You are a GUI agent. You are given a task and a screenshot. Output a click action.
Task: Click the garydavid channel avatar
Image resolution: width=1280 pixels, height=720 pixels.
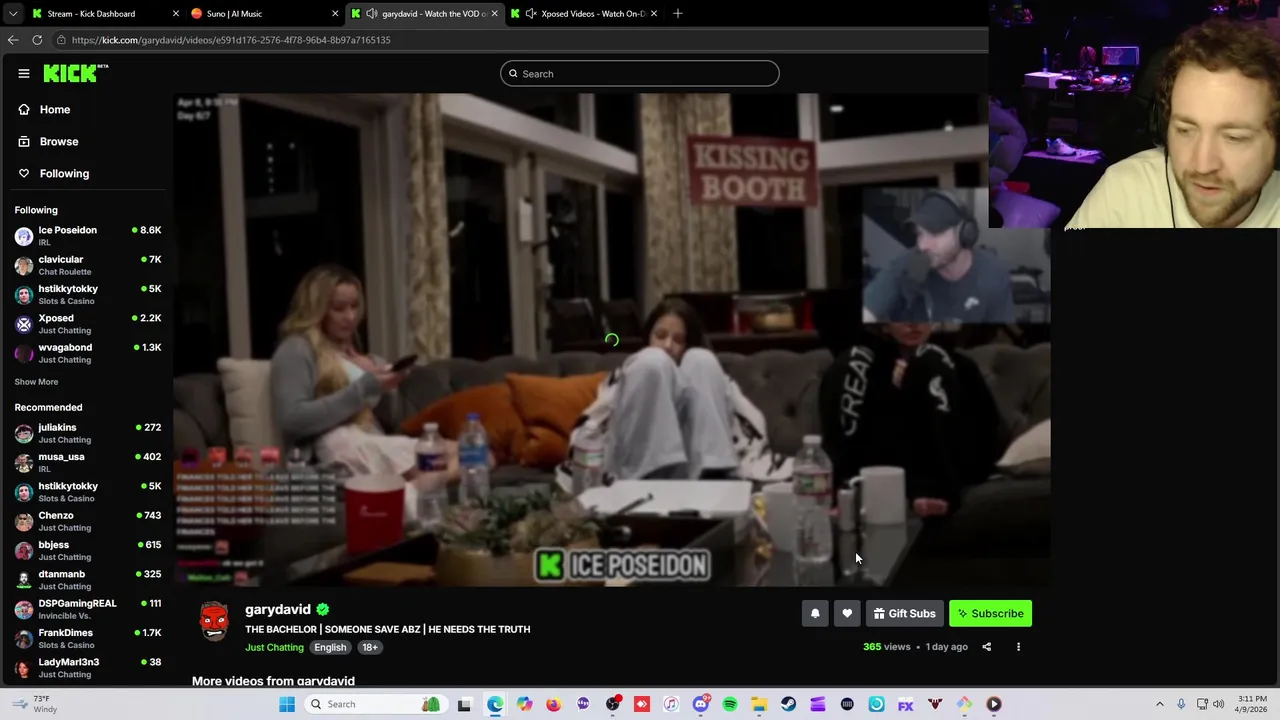214,621
